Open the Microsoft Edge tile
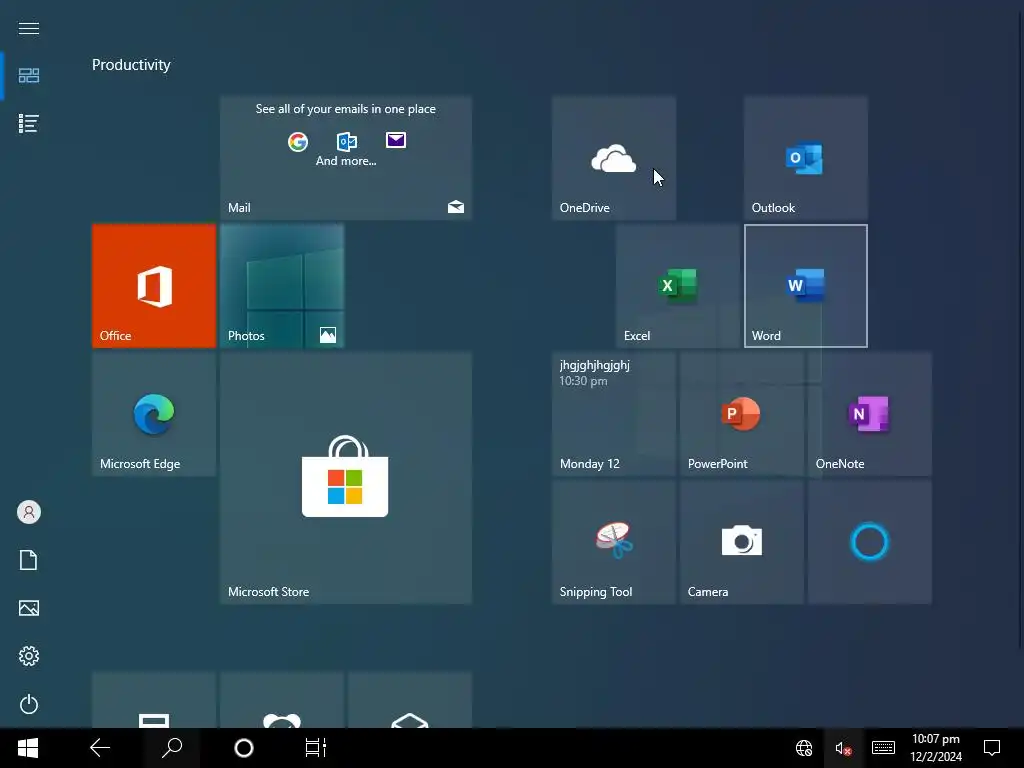This screenshot has width=1024, height=768. (x=153, y=414)
